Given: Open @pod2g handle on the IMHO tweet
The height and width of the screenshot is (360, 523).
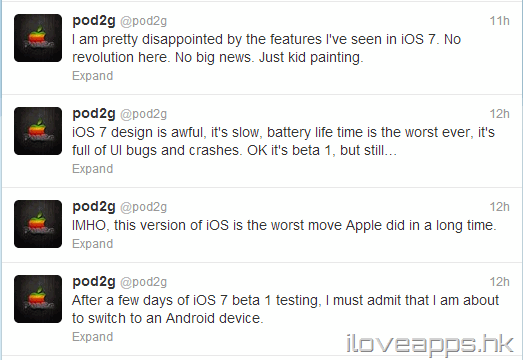Looking at the screenshot, I should pyautogui.click(x=143, y=208).
